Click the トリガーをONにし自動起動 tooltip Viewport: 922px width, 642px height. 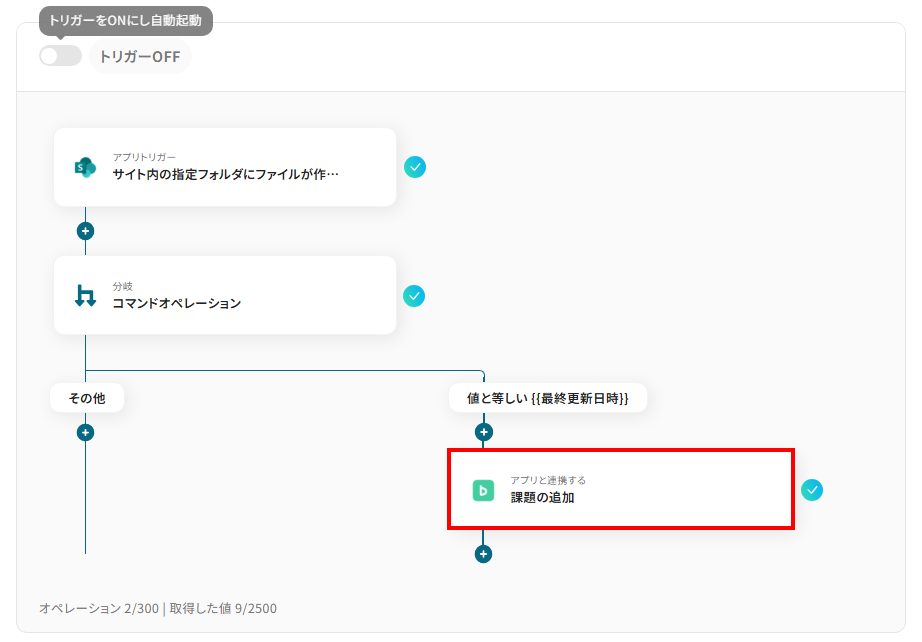125,21
